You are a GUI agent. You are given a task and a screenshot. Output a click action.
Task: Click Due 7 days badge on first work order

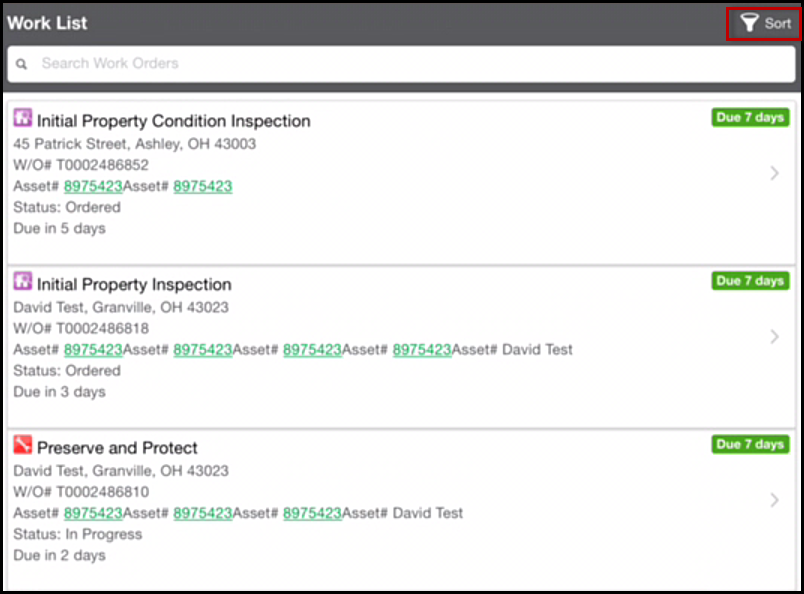click(750, 117)
